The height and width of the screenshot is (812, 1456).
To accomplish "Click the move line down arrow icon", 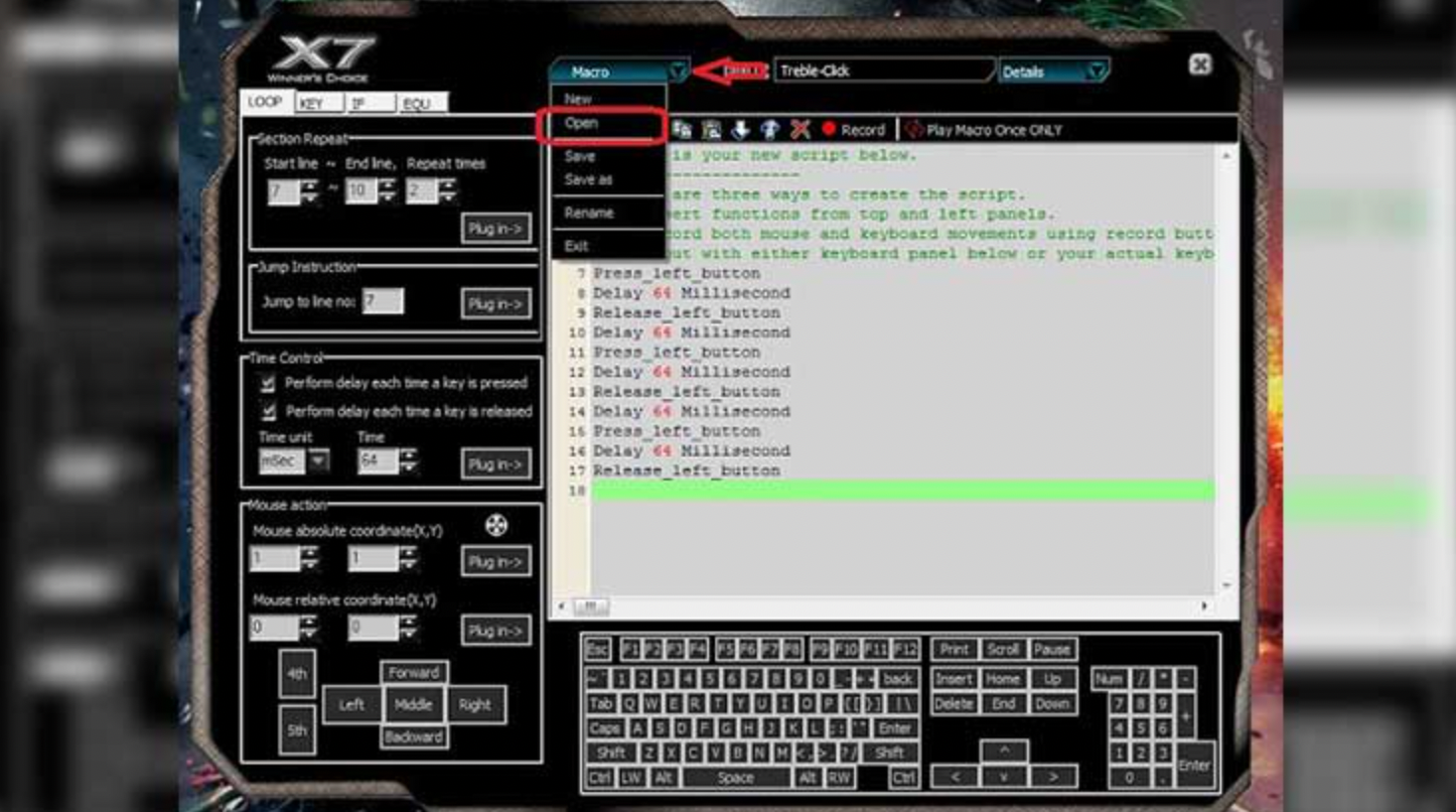I will coord(741,130).
